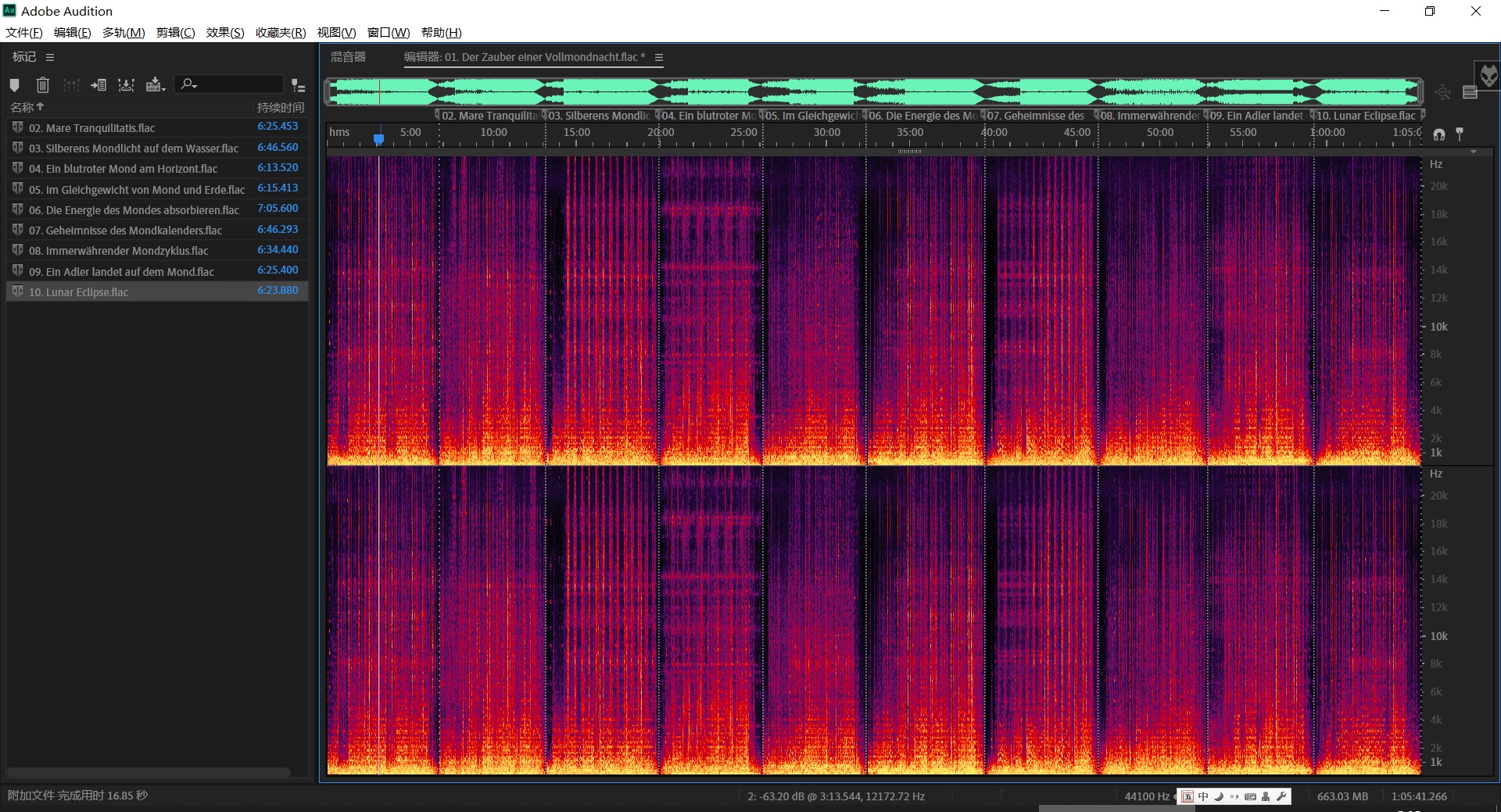Open IME settings wrench icon
This screenshot has width=1501, height=812.
pos(1281,796)
